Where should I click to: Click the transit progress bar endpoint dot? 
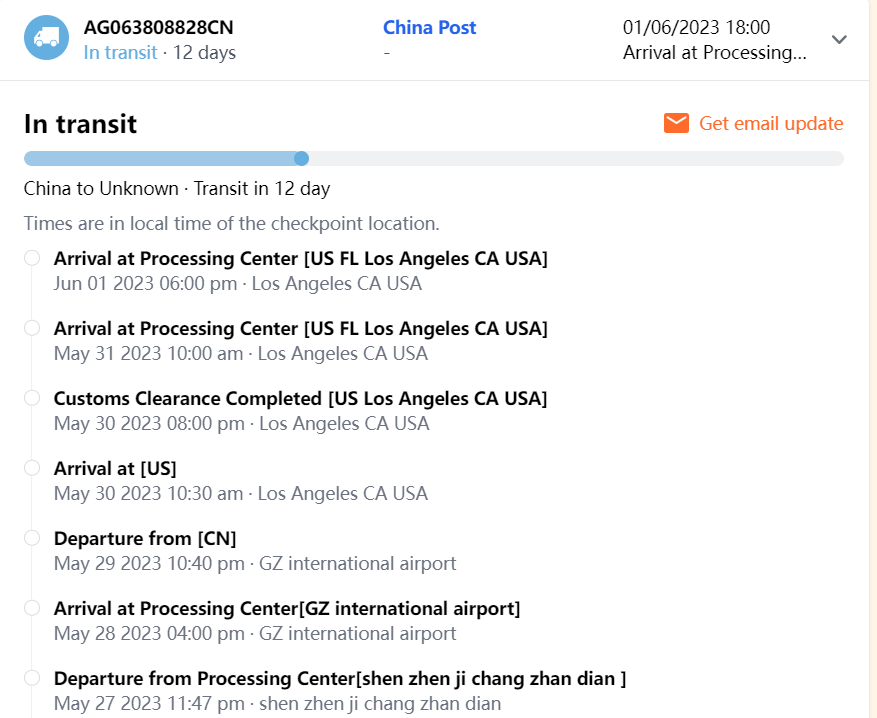pyautogui.click(x=302, y=158)
